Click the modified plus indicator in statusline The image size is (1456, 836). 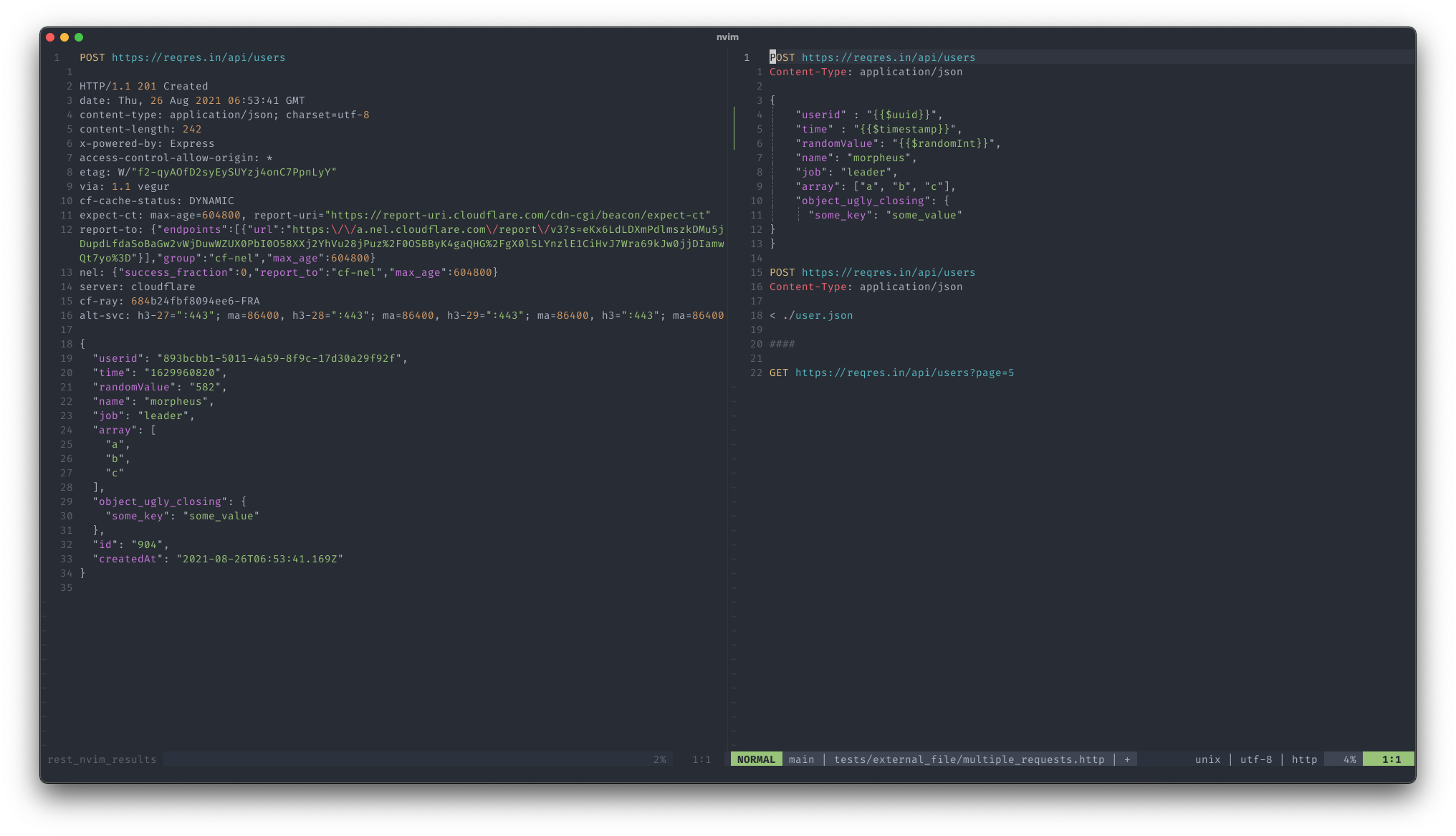click(x=1127, y=759)
